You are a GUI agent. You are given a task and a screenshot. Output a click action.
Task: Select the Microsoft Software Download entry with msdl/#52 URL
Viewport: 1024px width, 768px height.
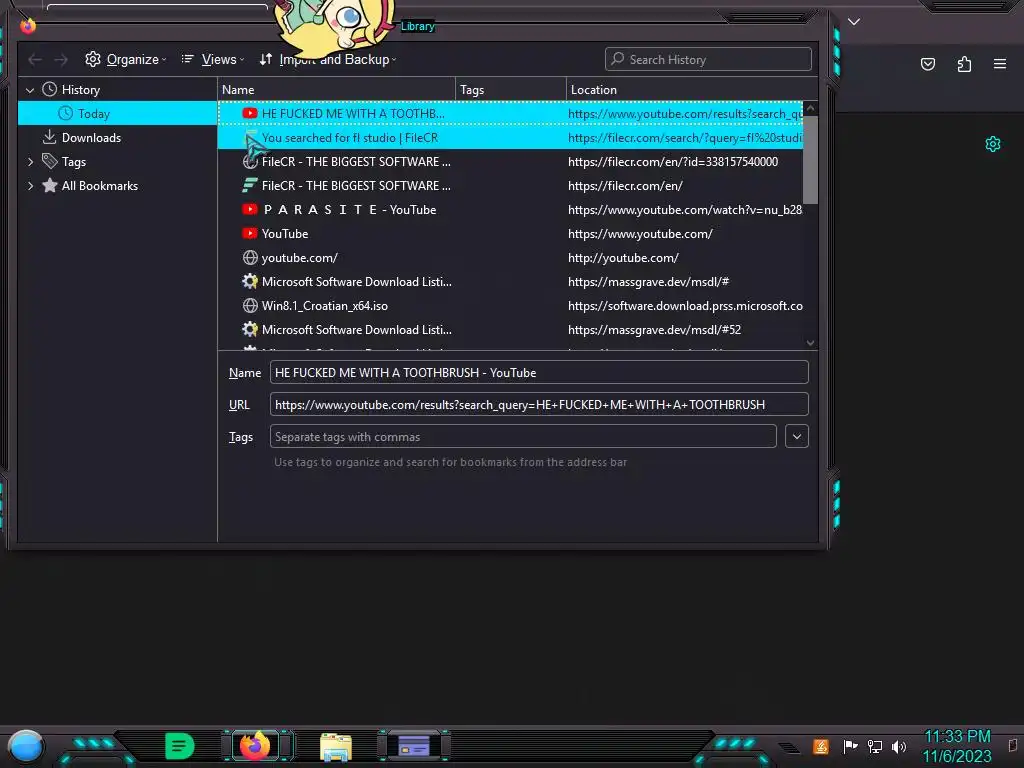click(x=510, y=330)
